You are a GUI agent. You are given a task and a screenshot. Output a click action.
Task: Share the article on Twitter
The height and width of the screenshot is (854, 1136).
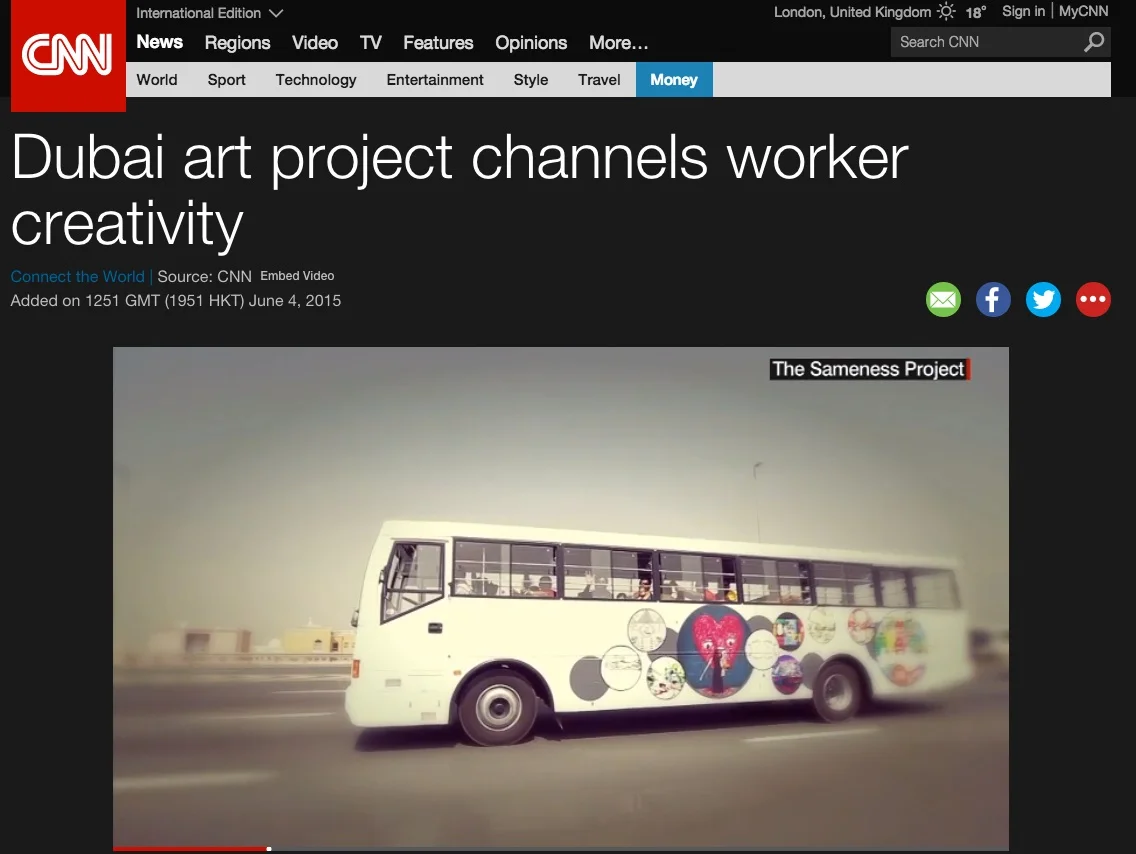click(x=1043, y=299)
